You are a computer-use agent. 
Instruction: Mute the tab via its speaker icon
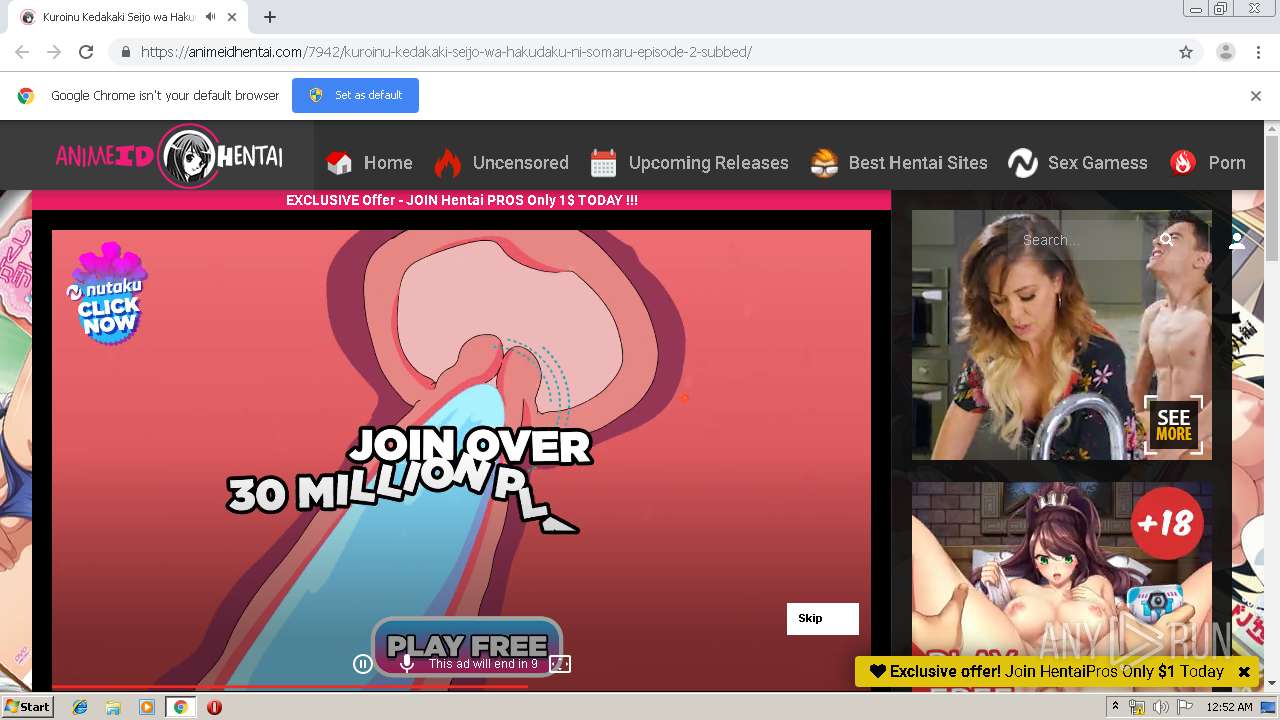click(x=211, y=17)
